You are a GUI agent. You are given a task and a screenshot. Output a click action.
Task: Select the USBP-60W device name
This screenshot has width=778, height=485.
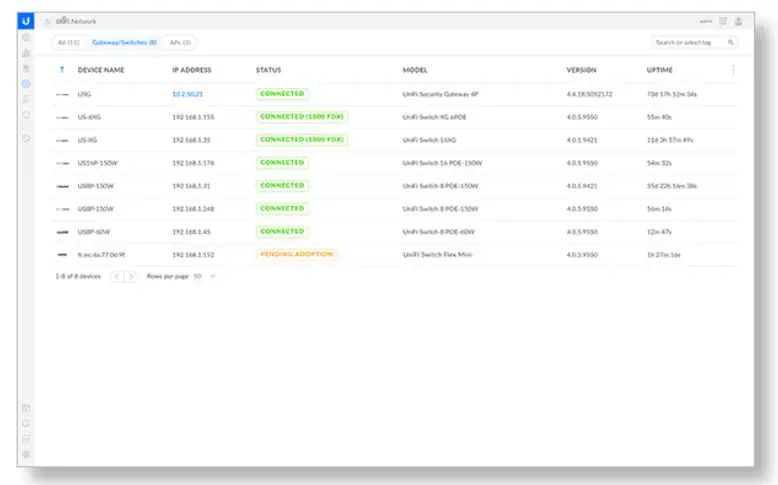[94, 232]
